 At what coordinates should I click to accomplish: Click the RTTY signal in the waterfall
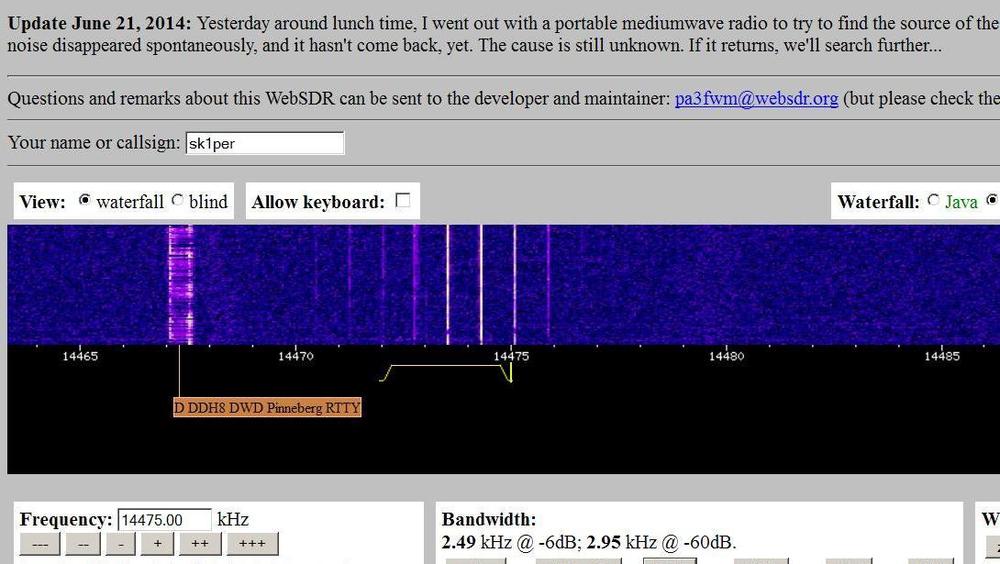coord(180,285)
